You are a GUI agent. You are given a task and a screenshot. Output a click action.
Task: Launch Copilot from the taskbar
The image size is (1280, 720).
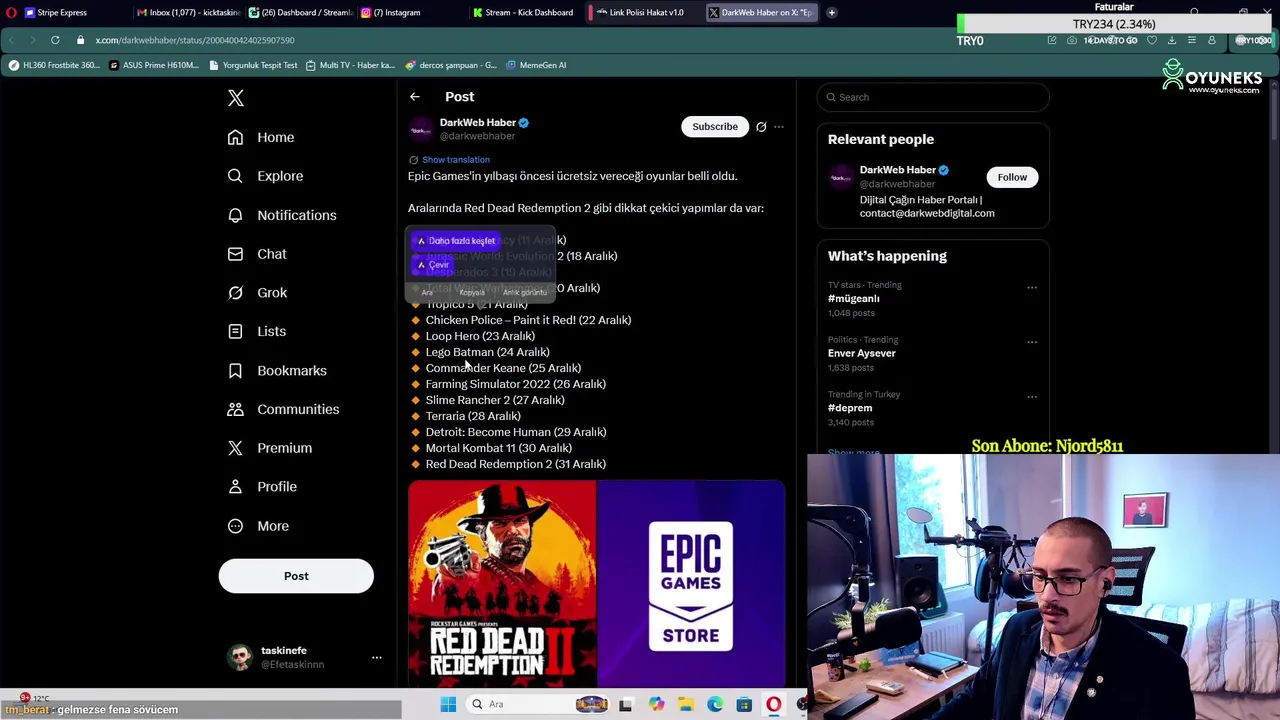656,705
